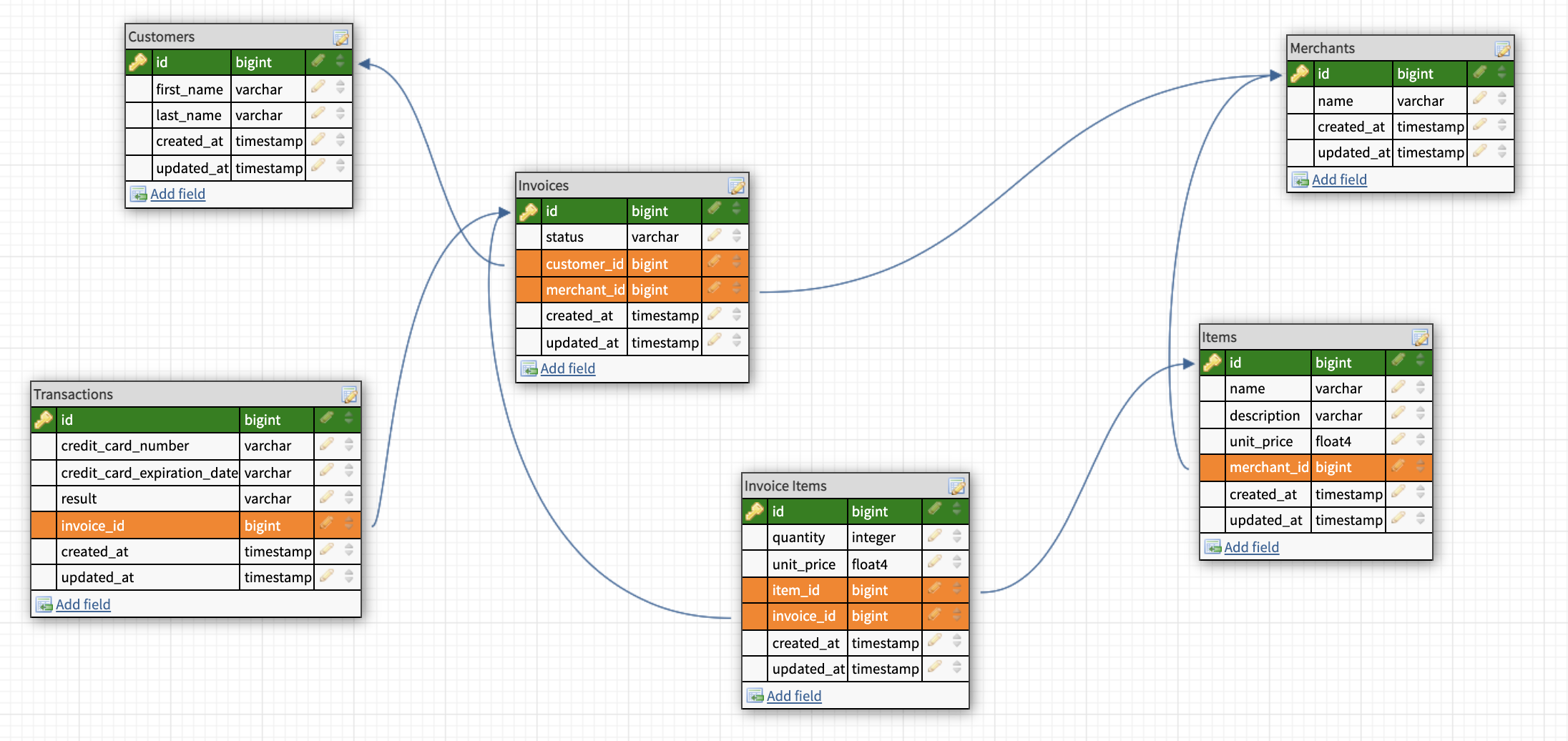Select the merchant_id field in Invoices

click(x=632, y=290)
